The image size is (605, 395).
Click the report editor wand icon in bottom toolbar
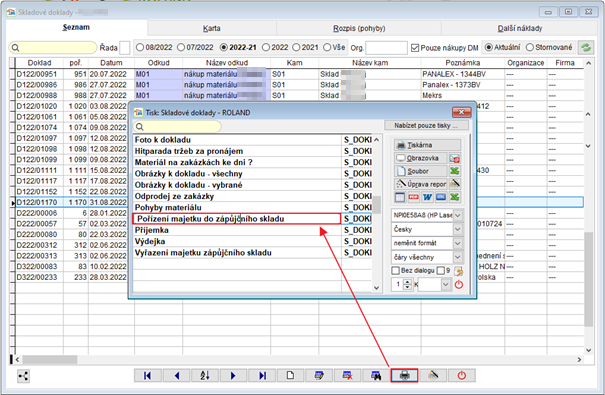[433, 375]
